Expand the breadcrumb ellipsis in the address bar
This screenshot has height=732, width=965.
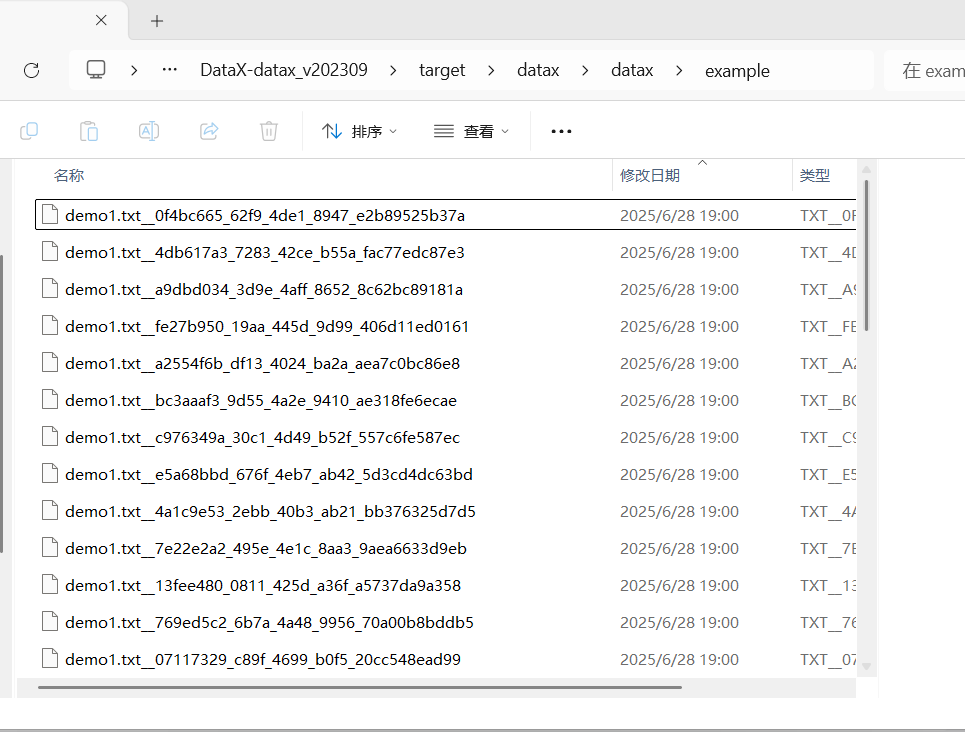tap(168, 70)
